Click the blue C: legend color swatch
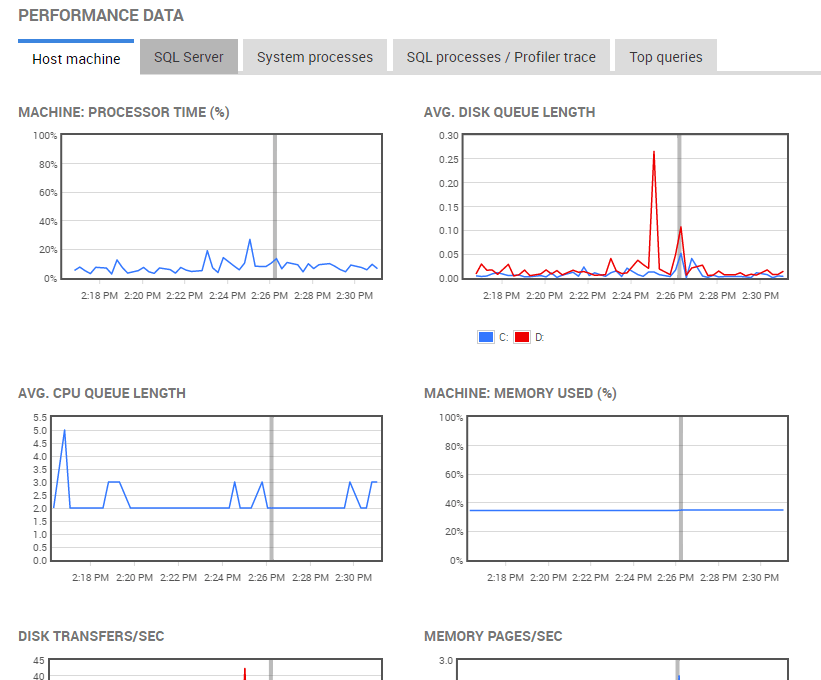 pos(487,337)
